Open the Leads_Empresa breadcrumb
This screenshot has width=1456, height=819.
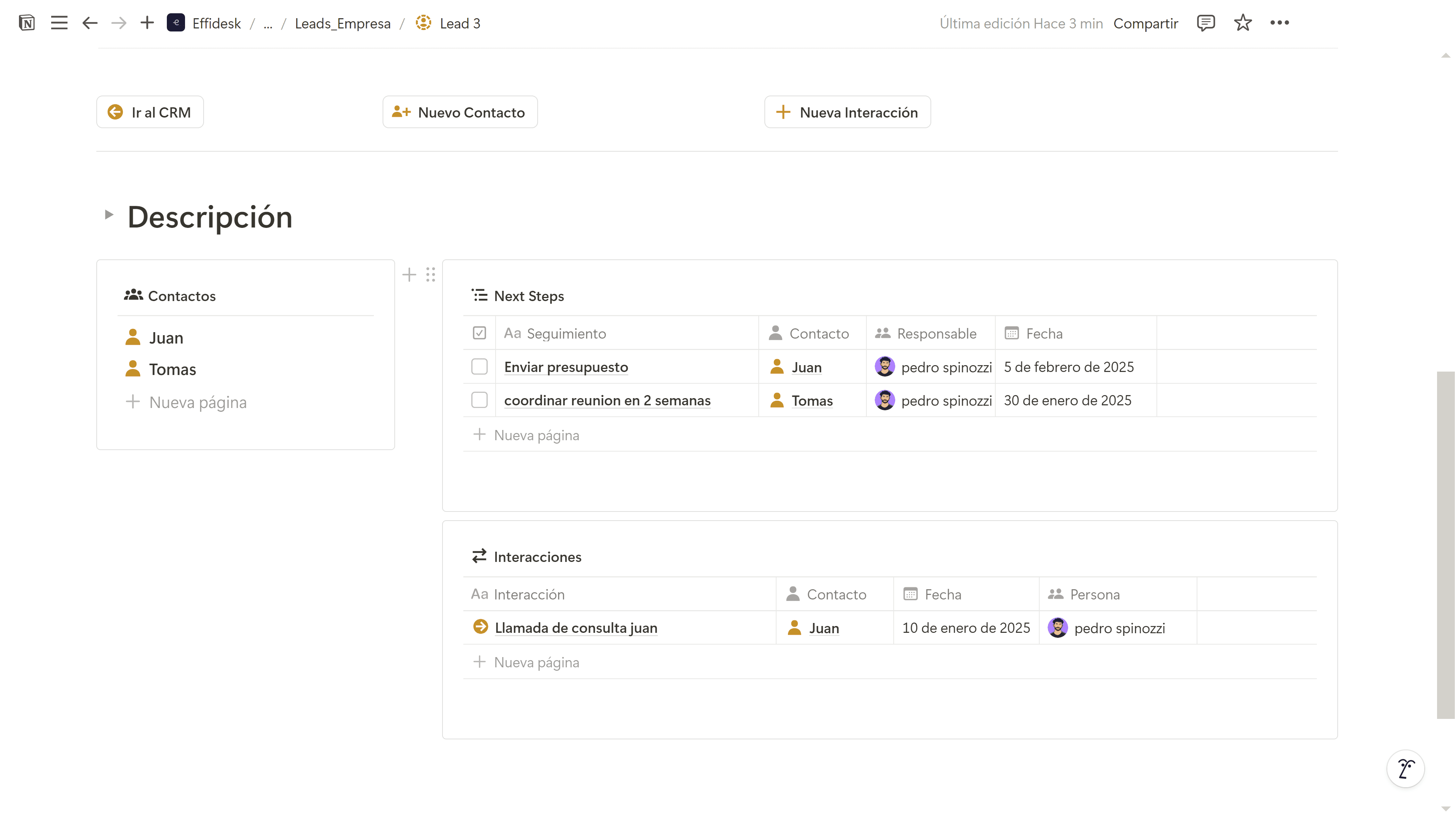(342, 24)
